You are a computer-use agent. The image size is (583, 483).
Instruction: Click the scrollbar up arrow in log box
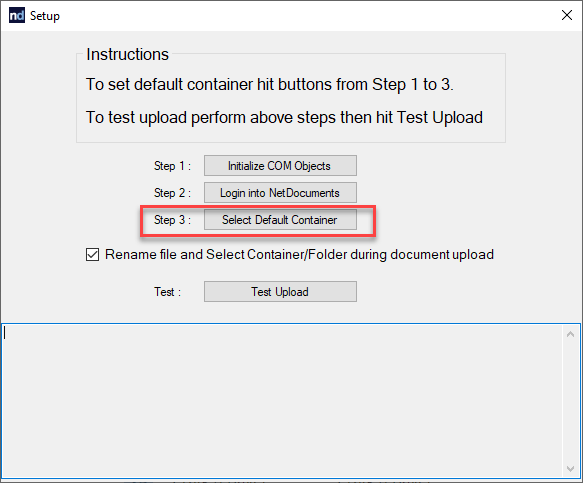pyautogui.click(x=570, y=334)
